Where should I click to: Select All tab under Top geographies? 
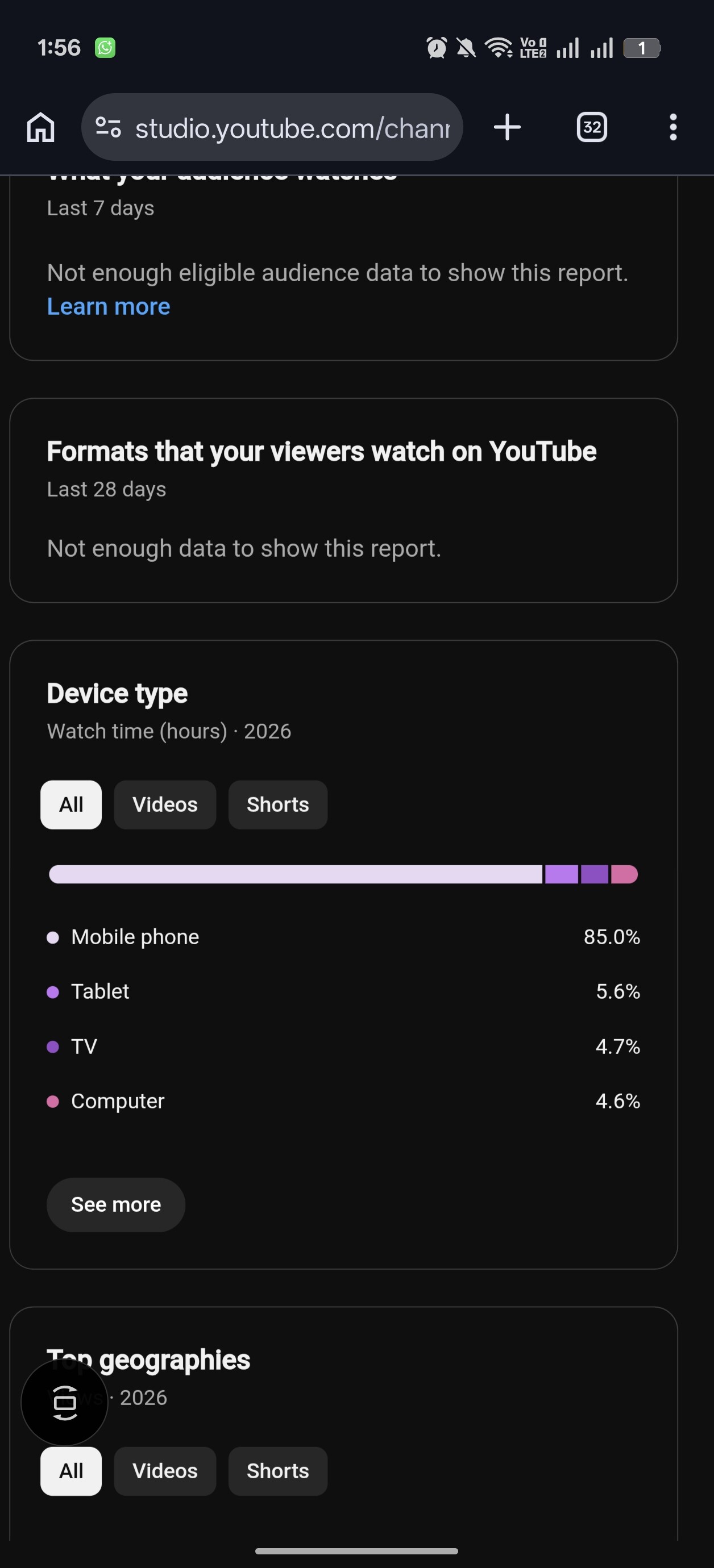click(71, 1471)
